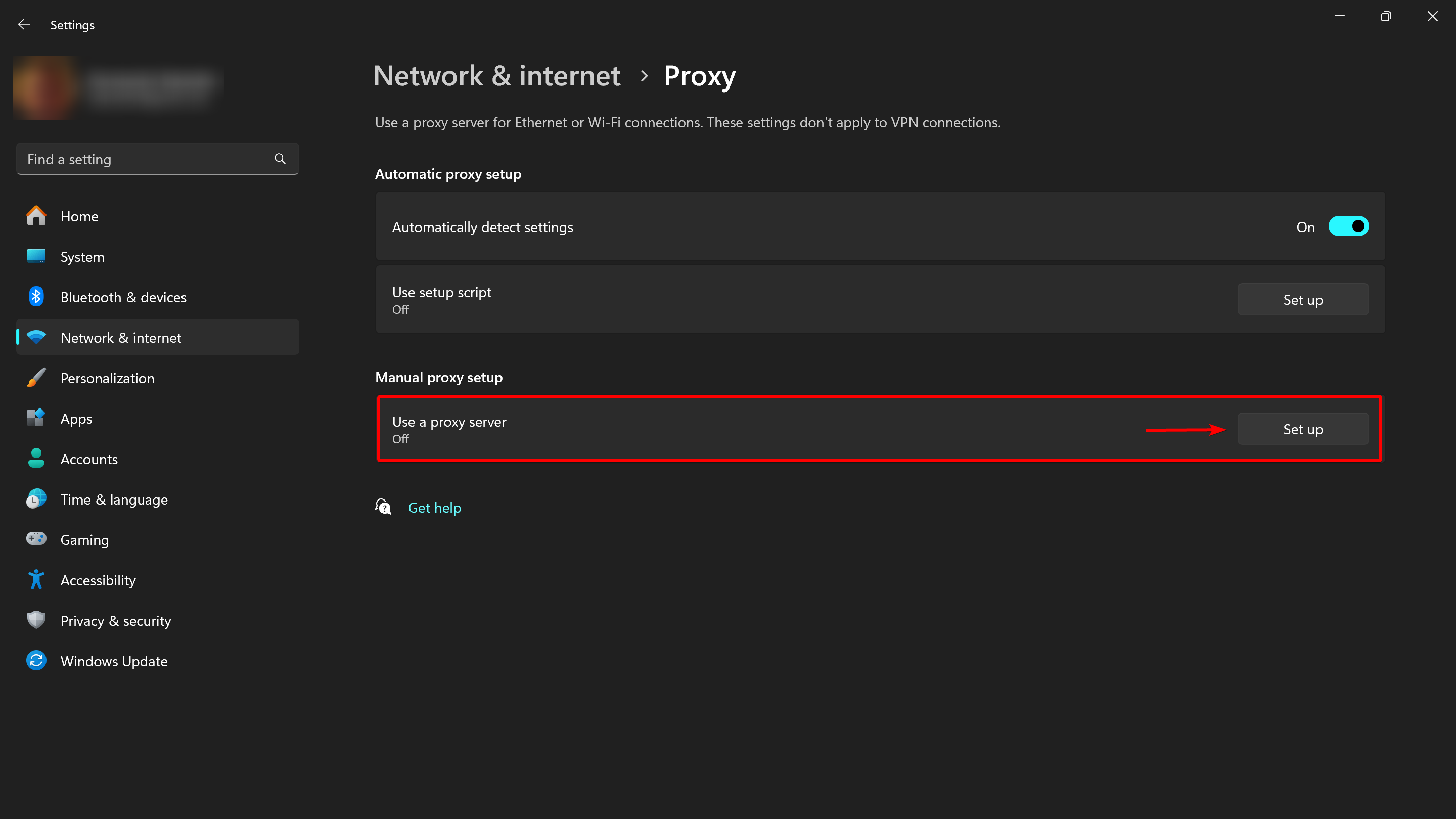This screenshot has width=1456, height=819.
Task: Navigate to Apps settings
Action: click(158, 418)
